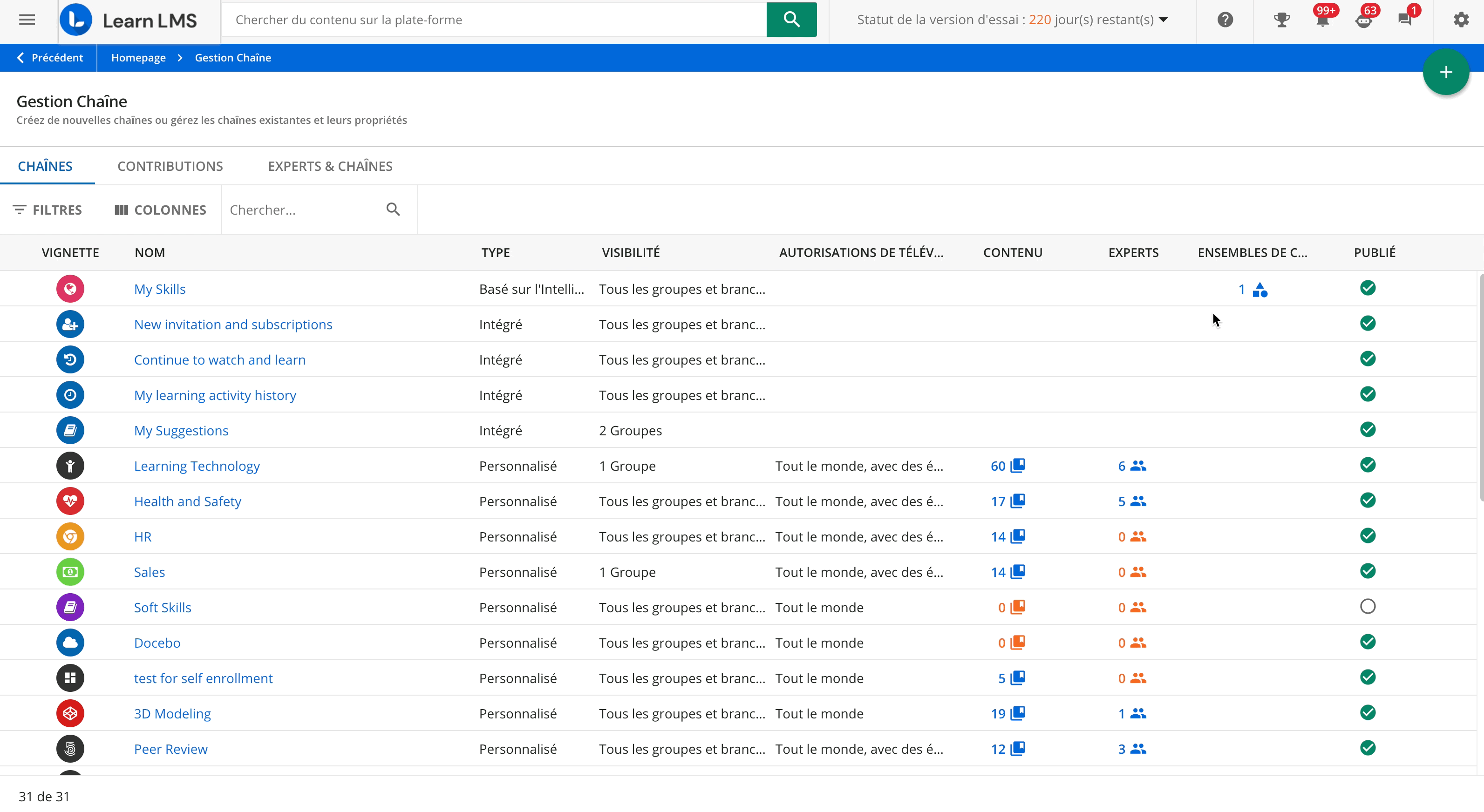
Task: Expand the trial status dropdown
Action: [1163, 20]
